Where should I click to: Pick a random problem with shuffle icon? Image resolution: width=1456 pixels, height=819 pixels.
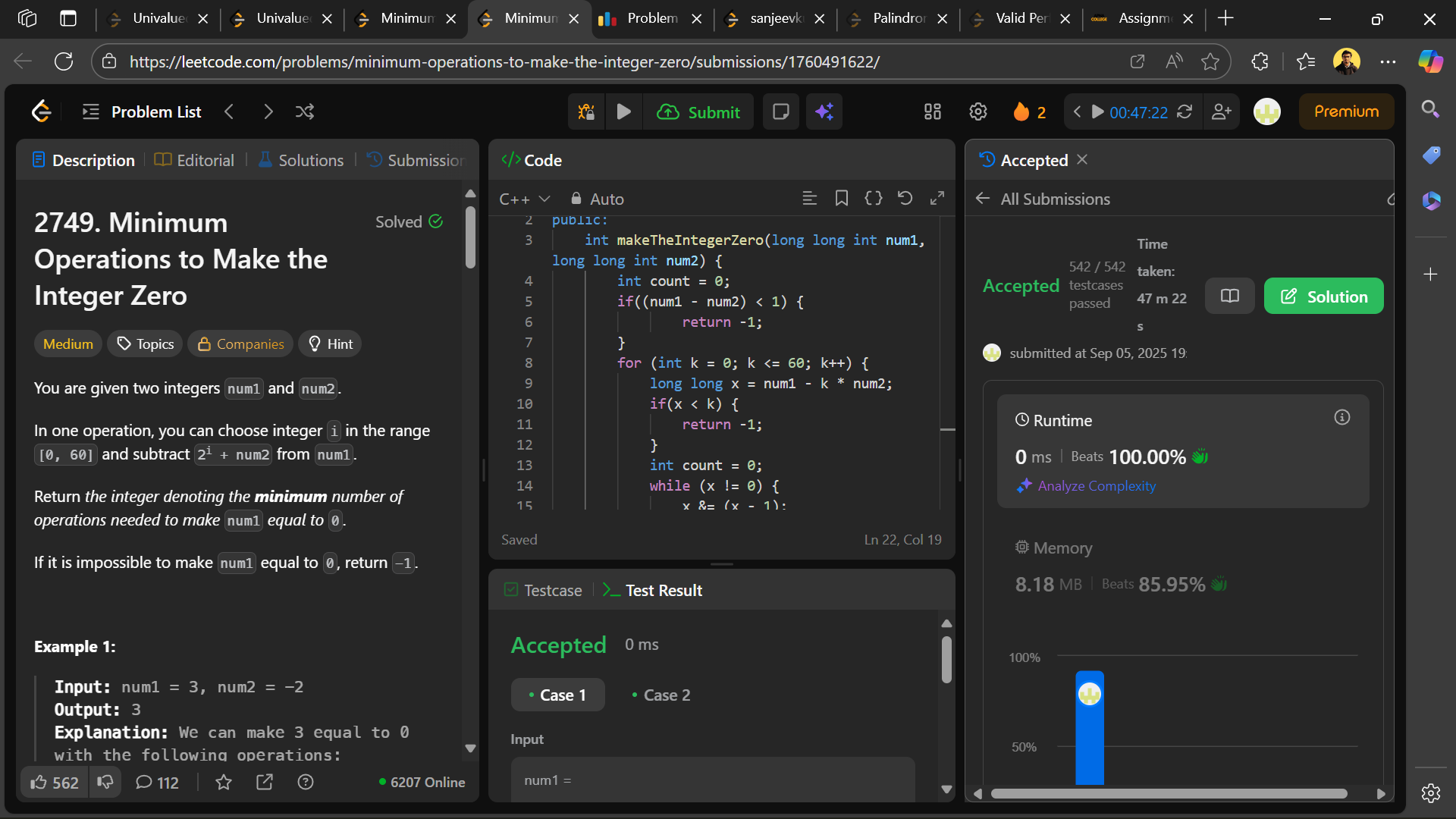tap(305, 112)
